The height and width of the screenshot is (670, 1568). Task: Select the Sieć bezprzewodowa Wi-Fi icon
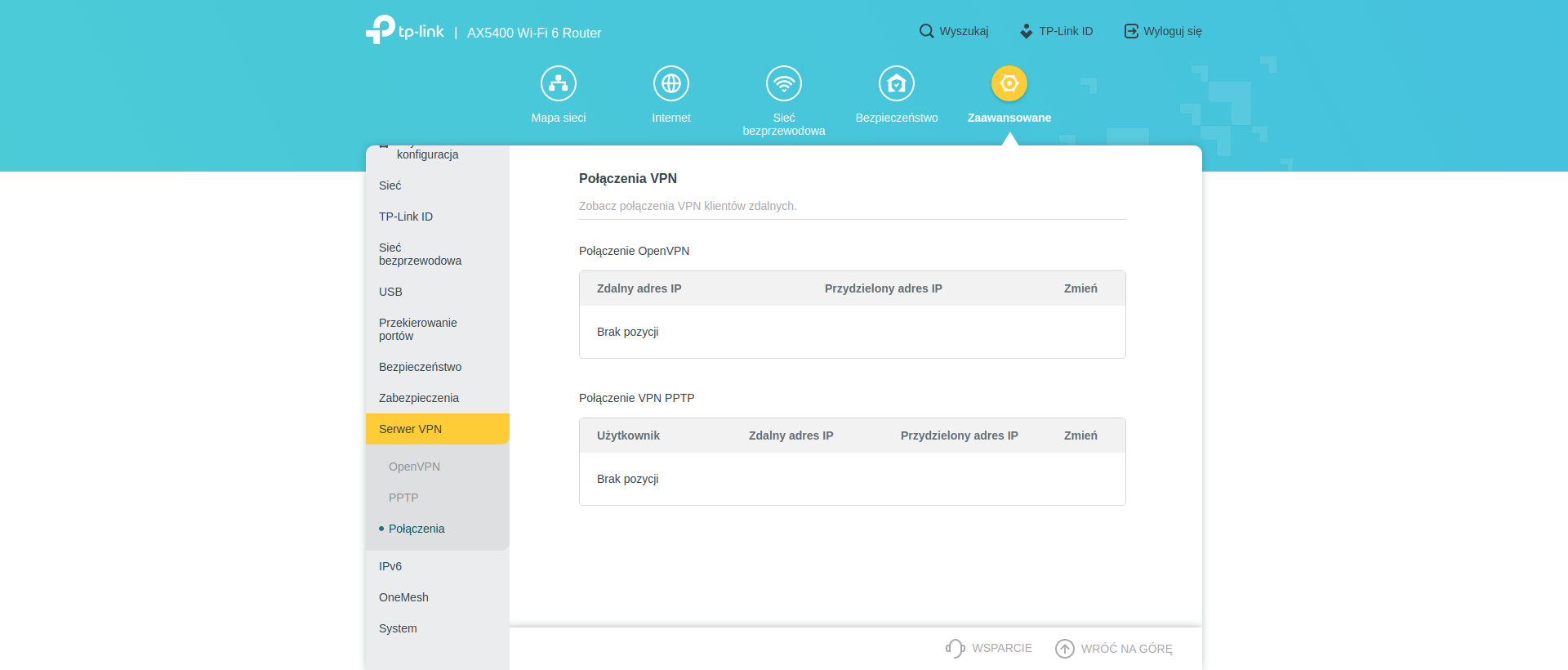[784, 83]
